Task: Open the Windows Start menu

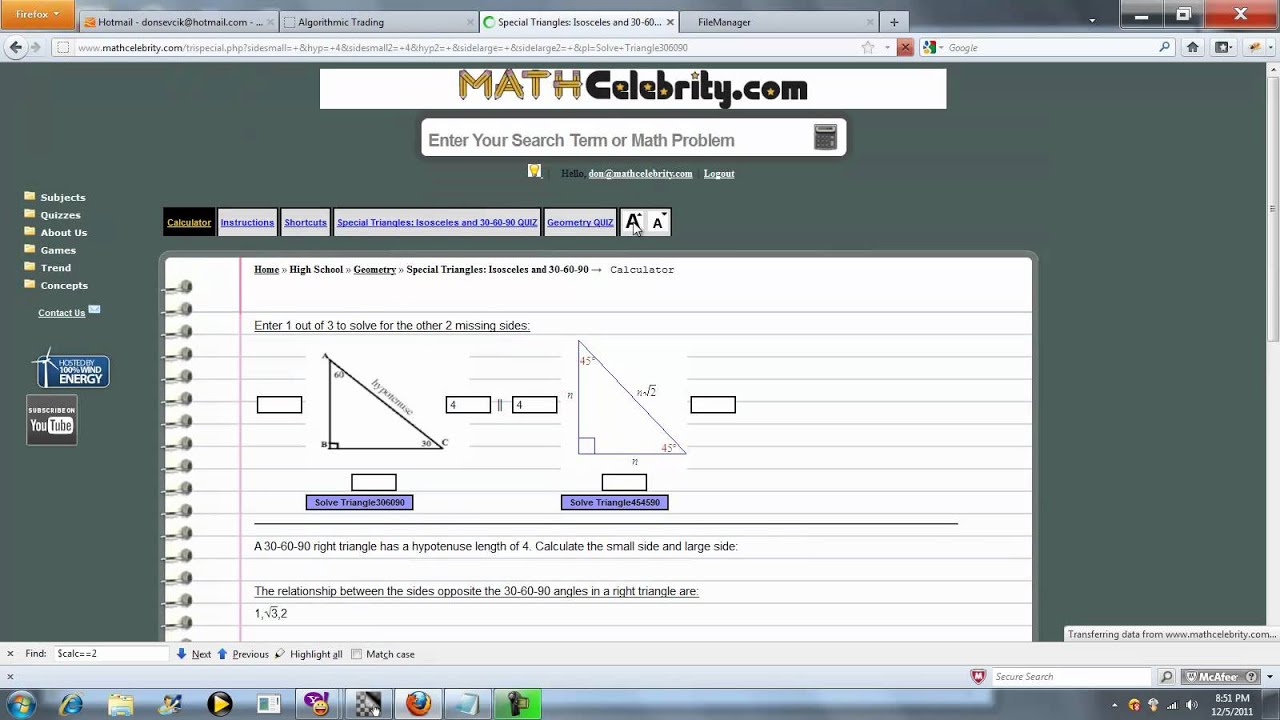Action: click(x=21, y=704)
